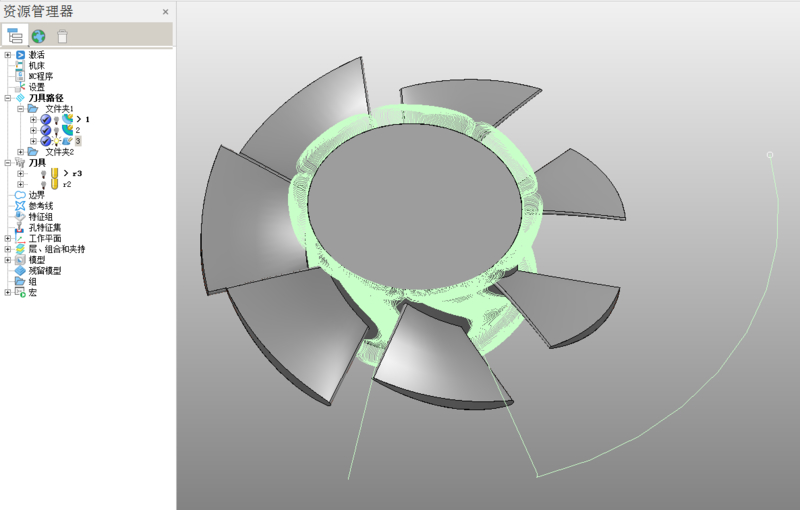800x510 pixels.
Task: Expand toolpath 2 details
Action: pos(33,130)
